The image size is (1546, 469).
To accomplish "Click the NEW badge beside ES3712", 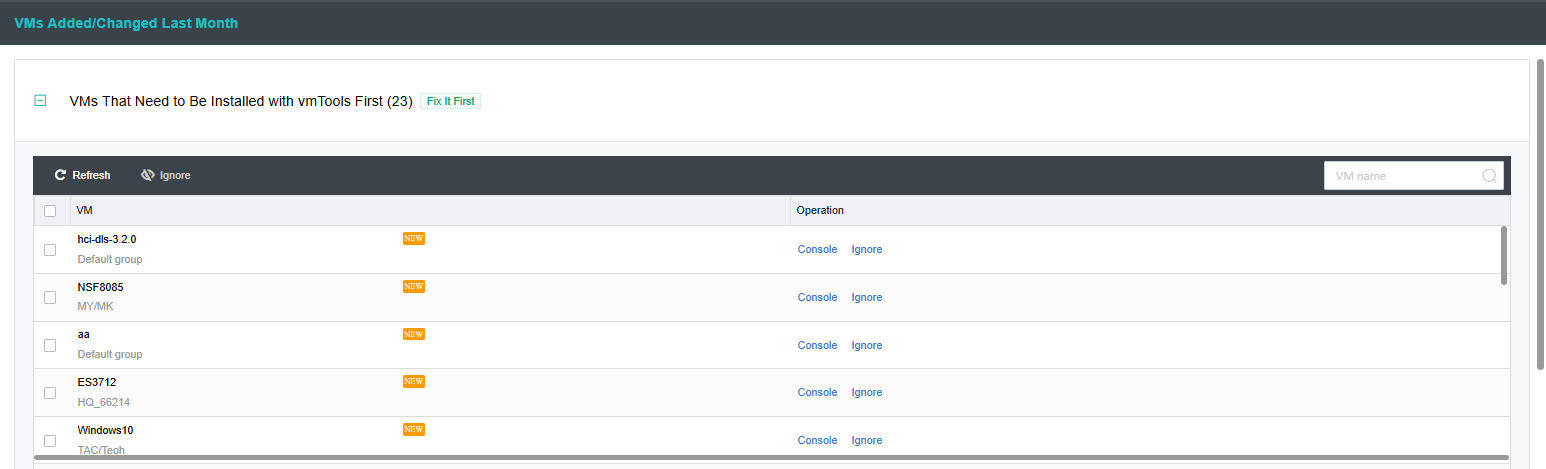I will click(414, 381).
